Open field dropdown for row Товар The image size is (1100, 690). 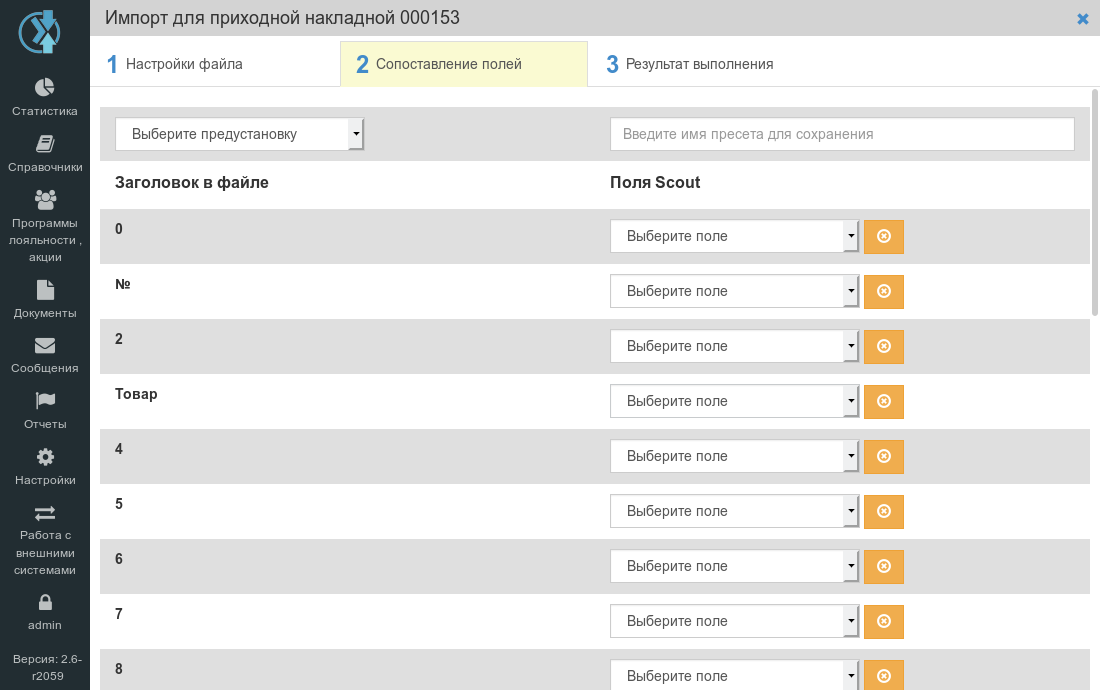[x=734, y=401]
